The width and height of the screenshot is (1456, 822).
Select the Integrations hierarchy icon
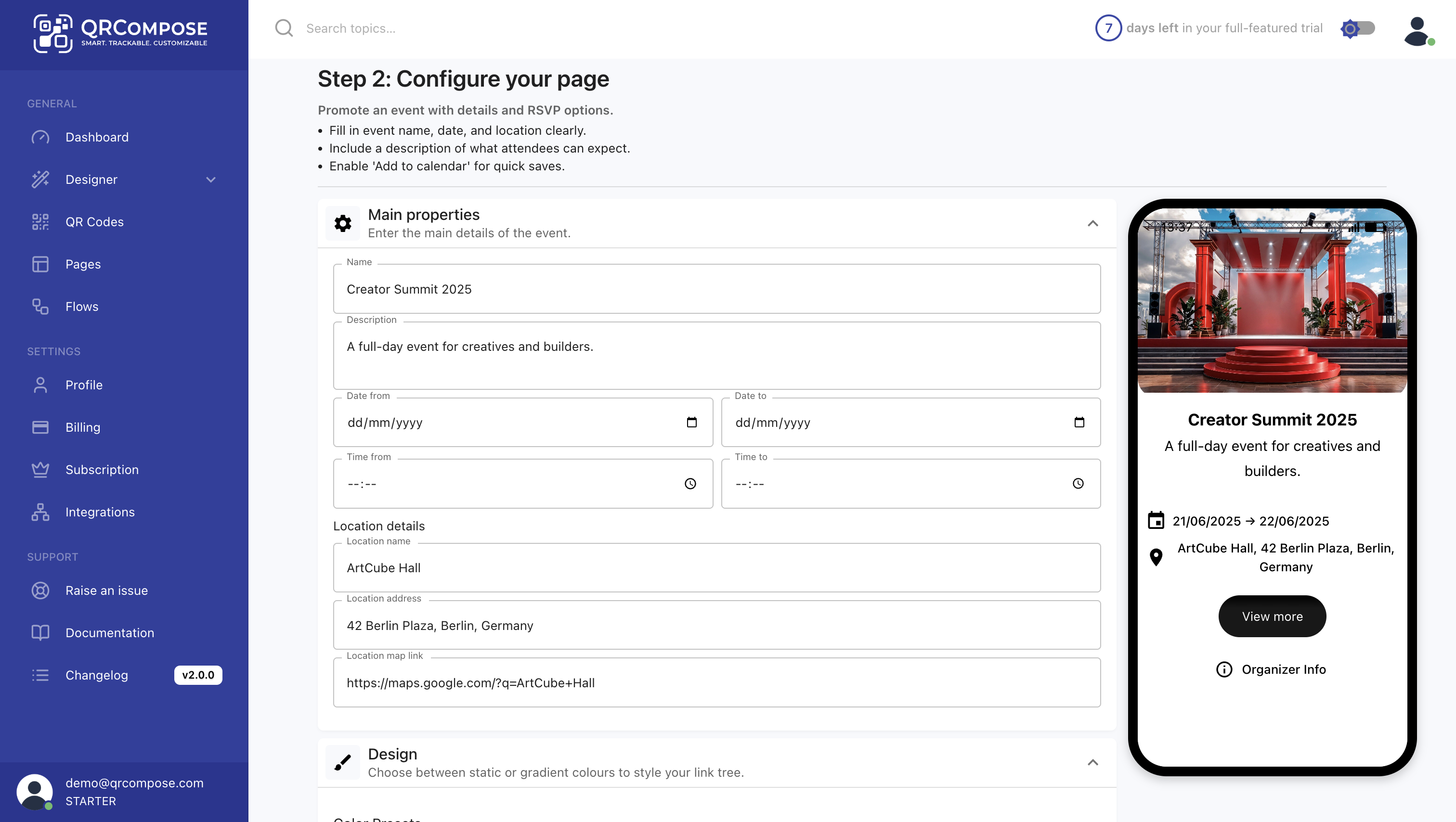41,512
